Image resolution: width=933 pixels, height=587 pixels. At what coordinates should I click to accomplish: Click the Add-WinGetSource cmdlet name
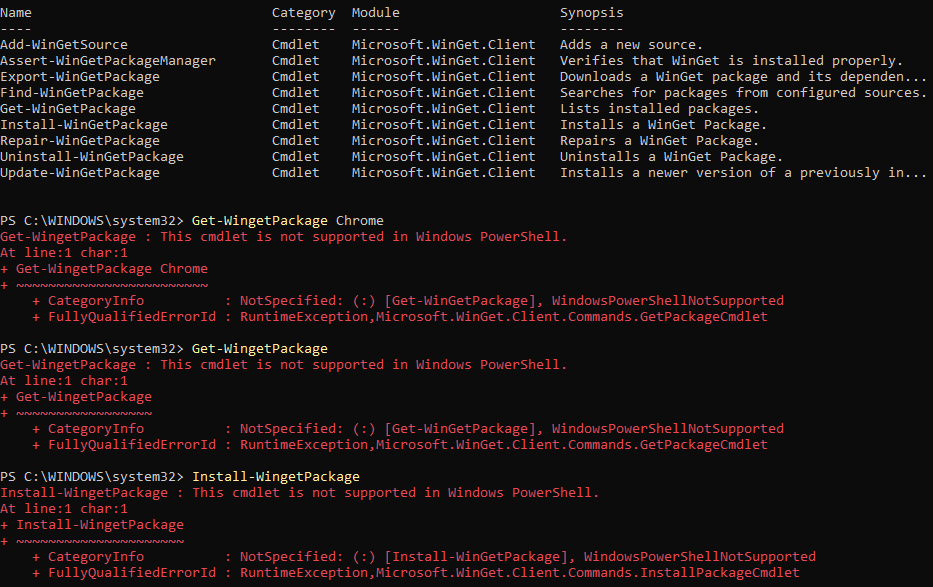(x=64, y=45)
